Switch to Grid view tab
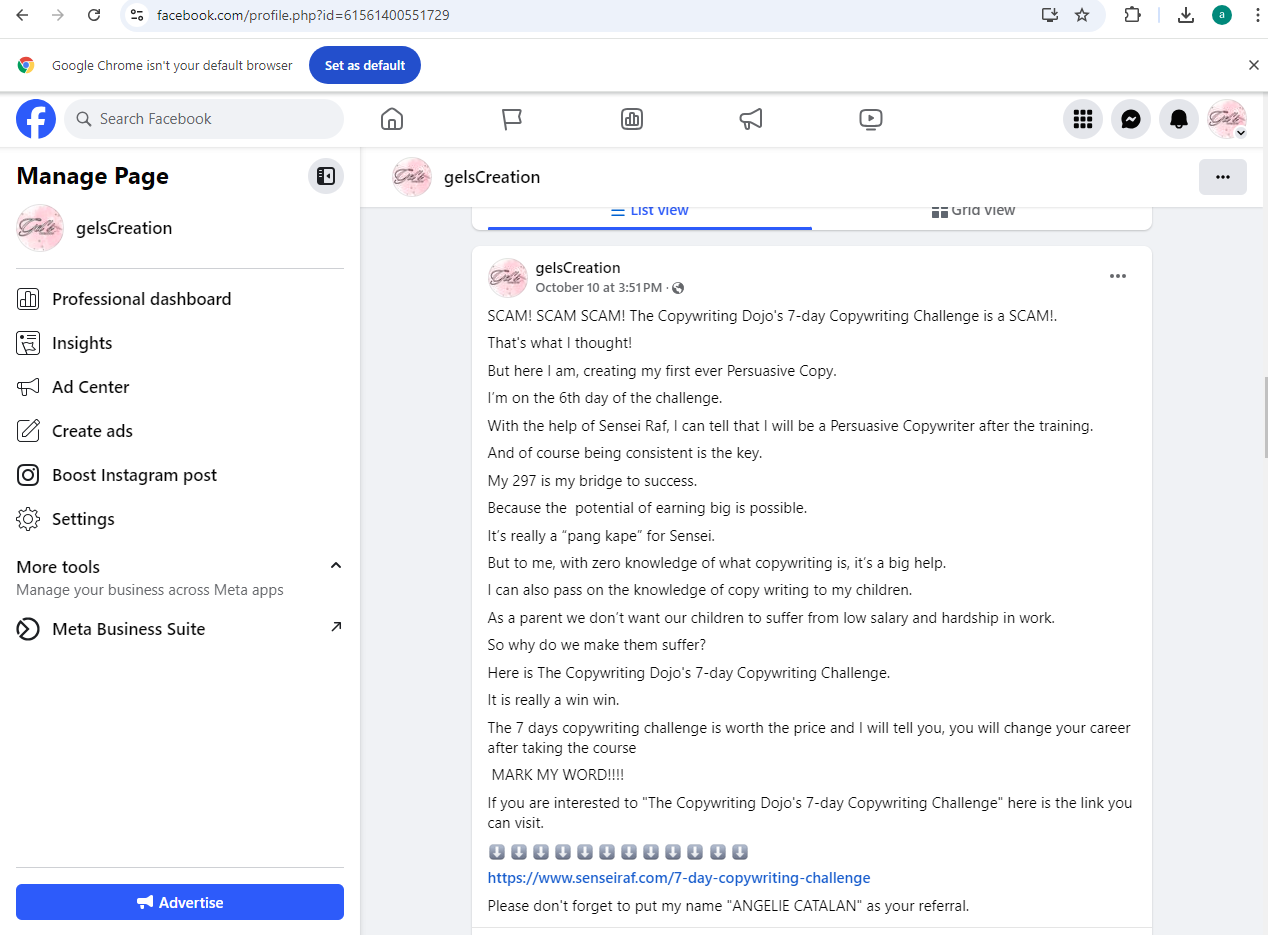Viewport: 1268px width, 935px height. [973, 211]
